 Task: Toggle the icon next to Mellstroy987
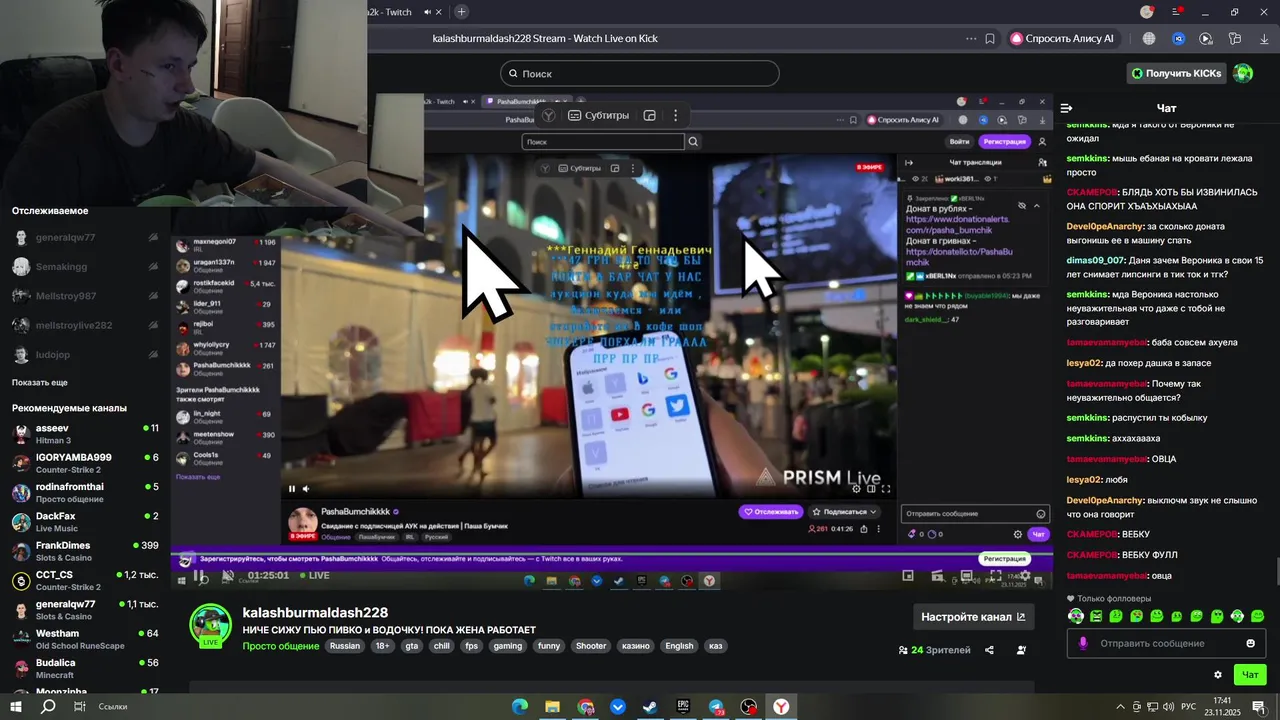click(153, 296)
